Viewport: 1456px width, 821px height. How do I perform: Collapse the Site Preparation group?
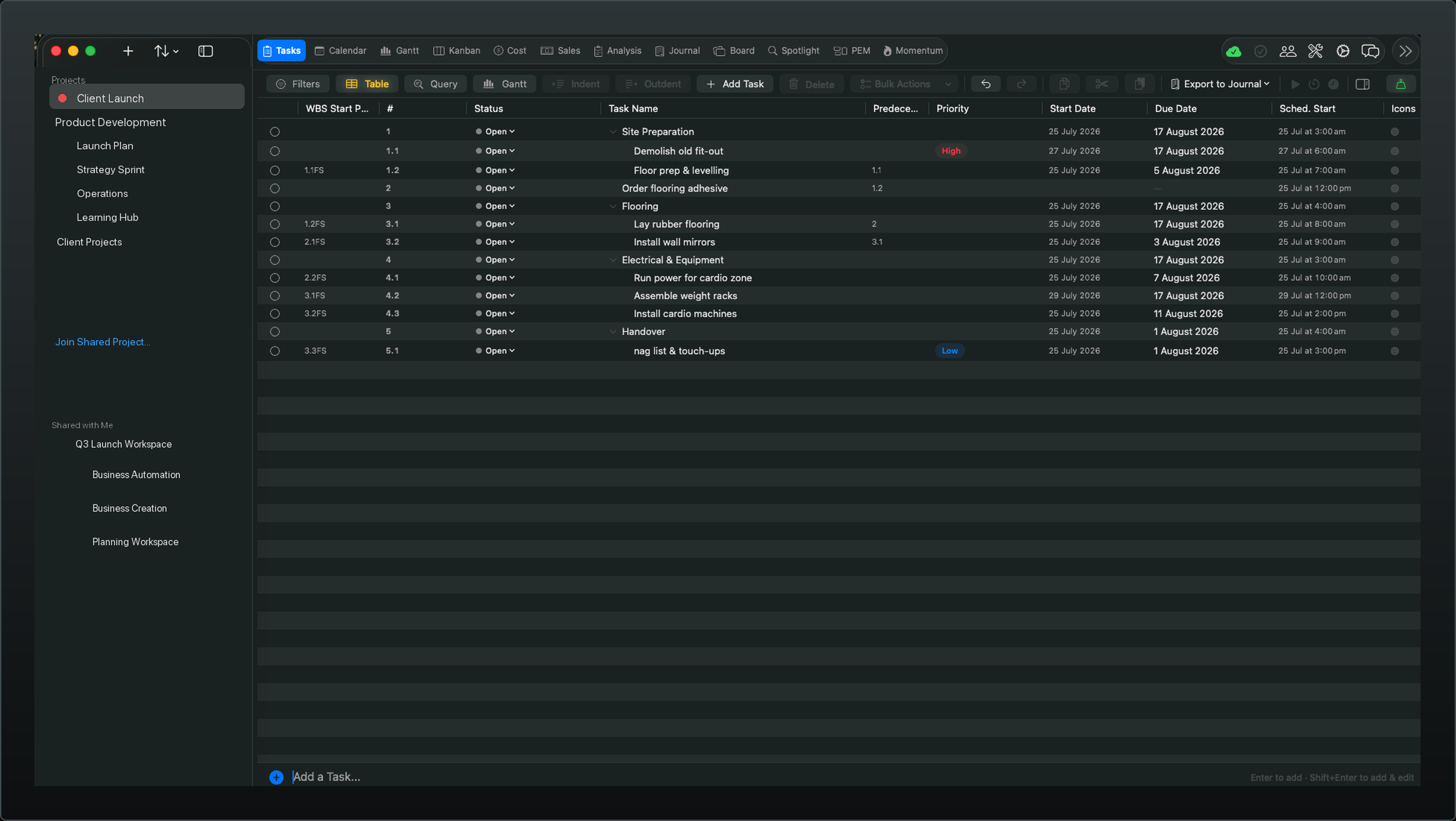[x=613, y=131]
